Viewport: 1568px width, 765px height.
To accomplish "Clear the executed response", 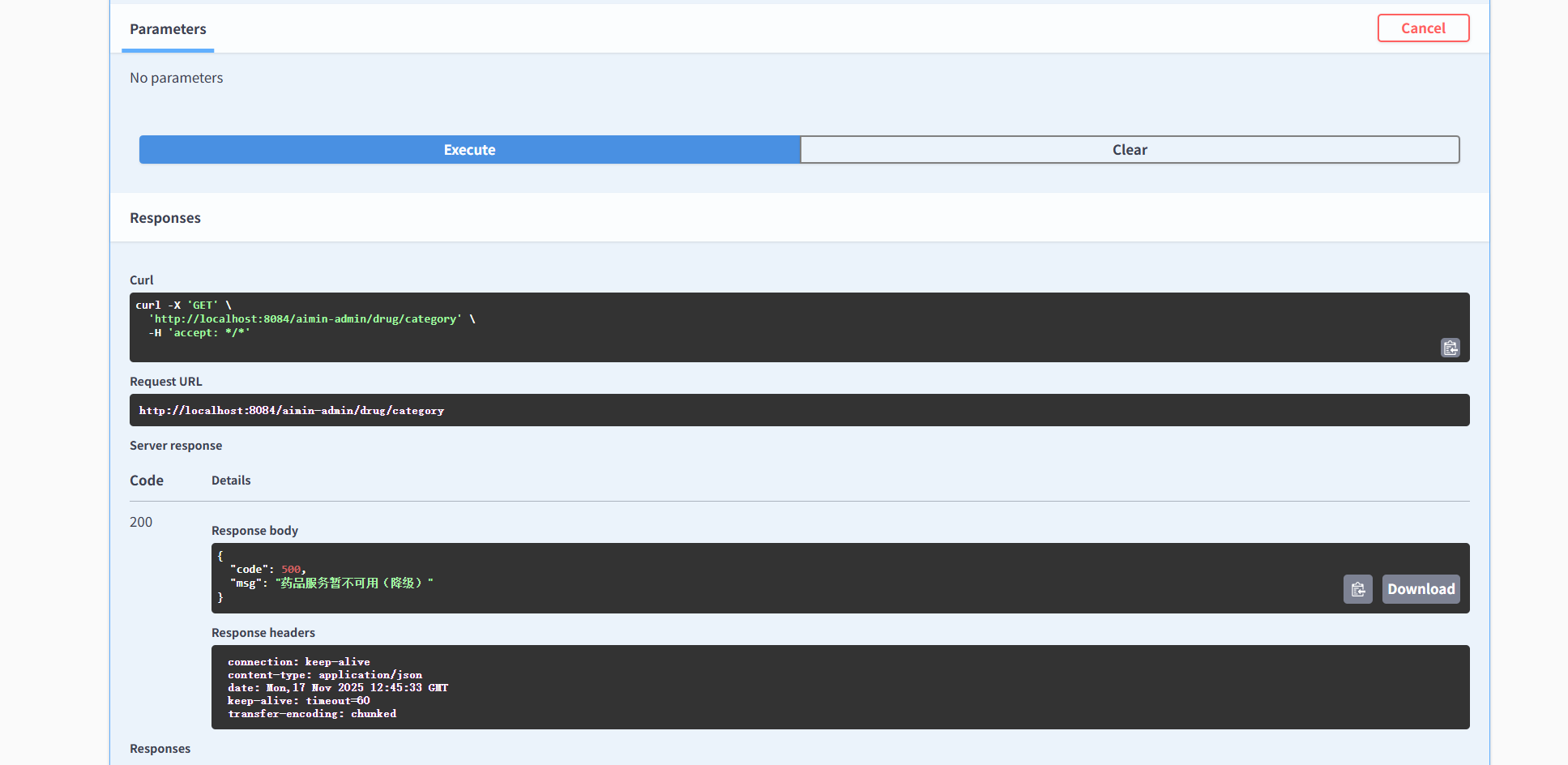I will pos(1130,150).
